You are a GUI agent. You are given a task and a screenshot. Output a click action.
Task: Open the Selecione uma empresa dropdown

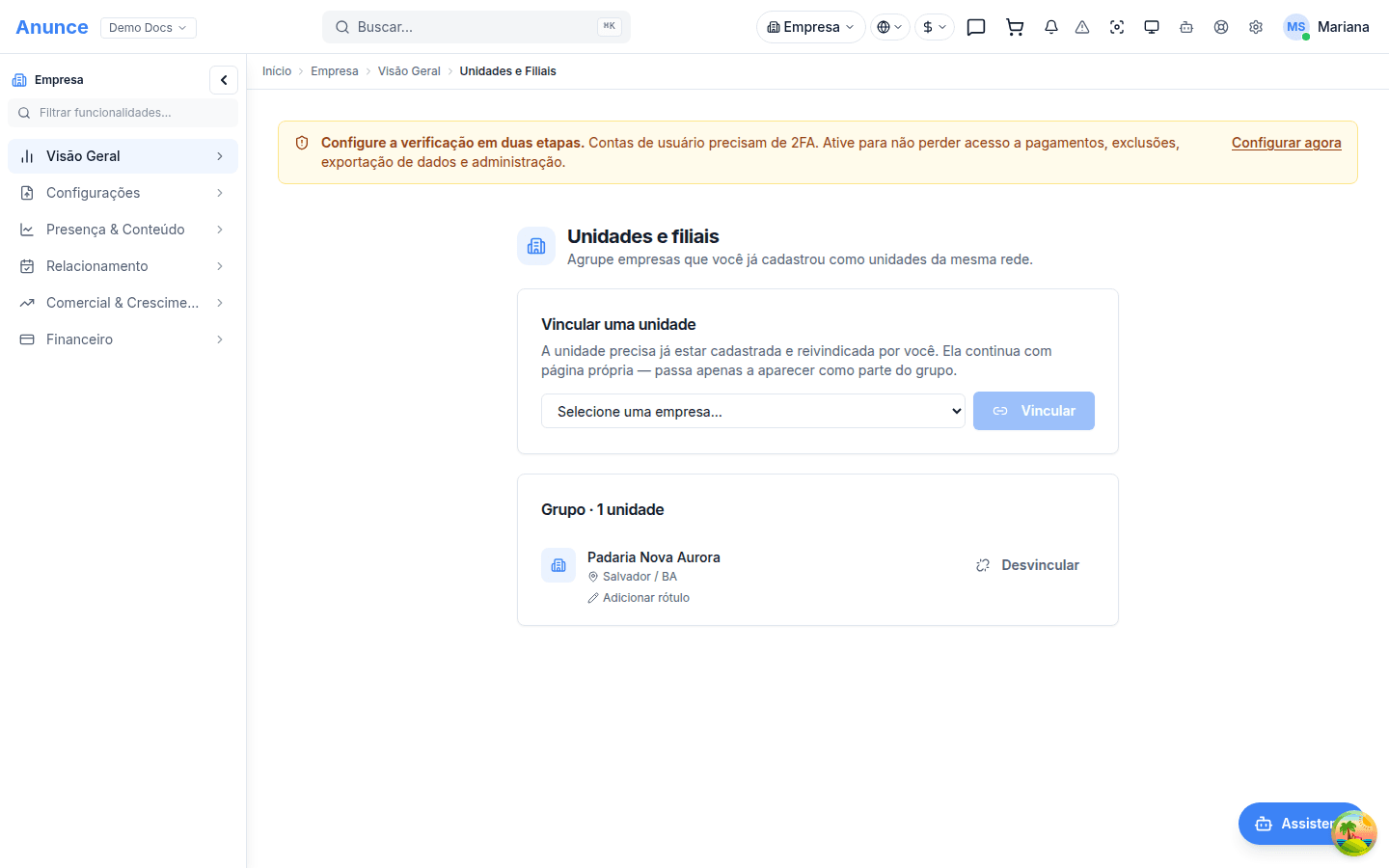pos(753,411)
